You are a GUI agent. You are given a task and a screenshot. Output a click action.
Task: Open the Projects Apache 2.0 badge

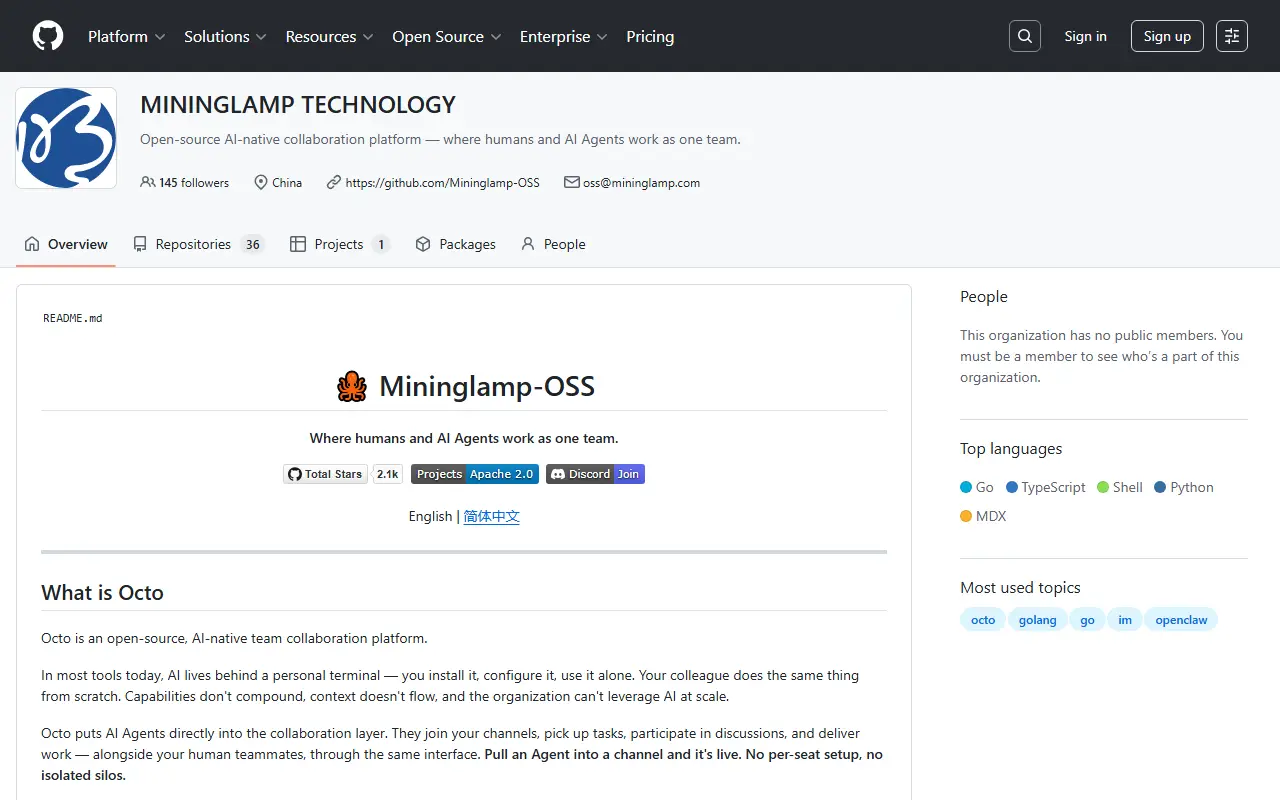(x=475, y=474)
